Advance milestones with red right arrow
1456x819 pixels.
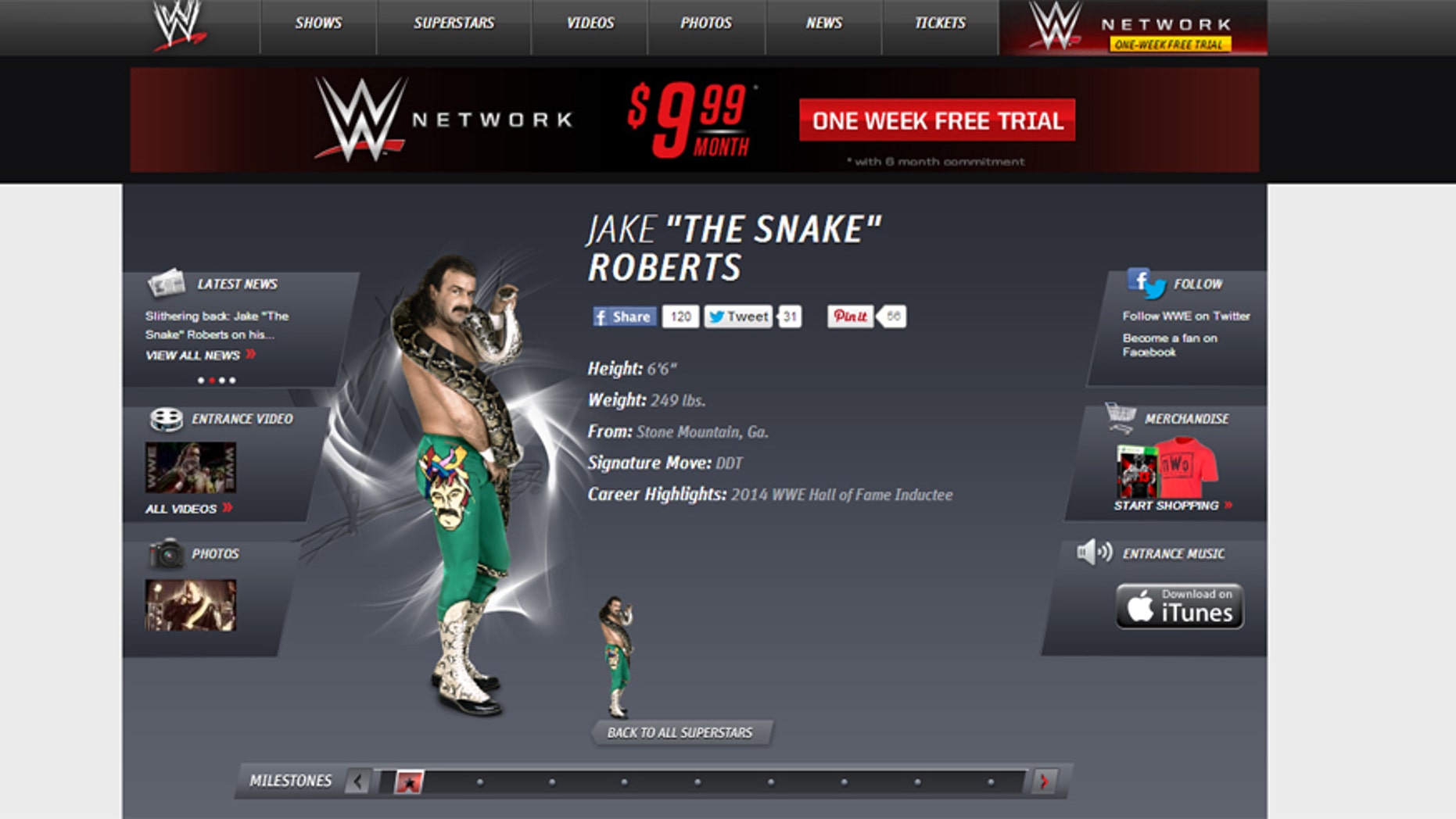click(1045, 781)
